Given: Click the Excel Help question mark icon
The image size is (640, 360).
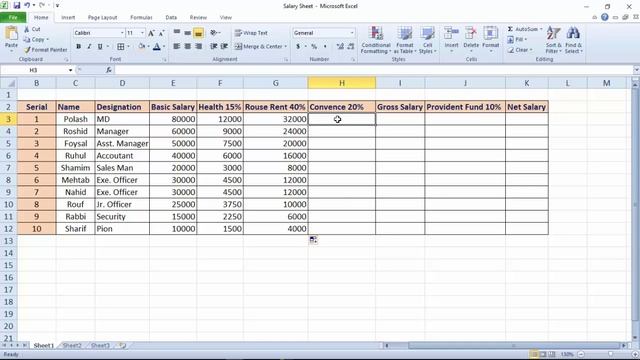Looking at the screenshot, I should pos(604,17).
